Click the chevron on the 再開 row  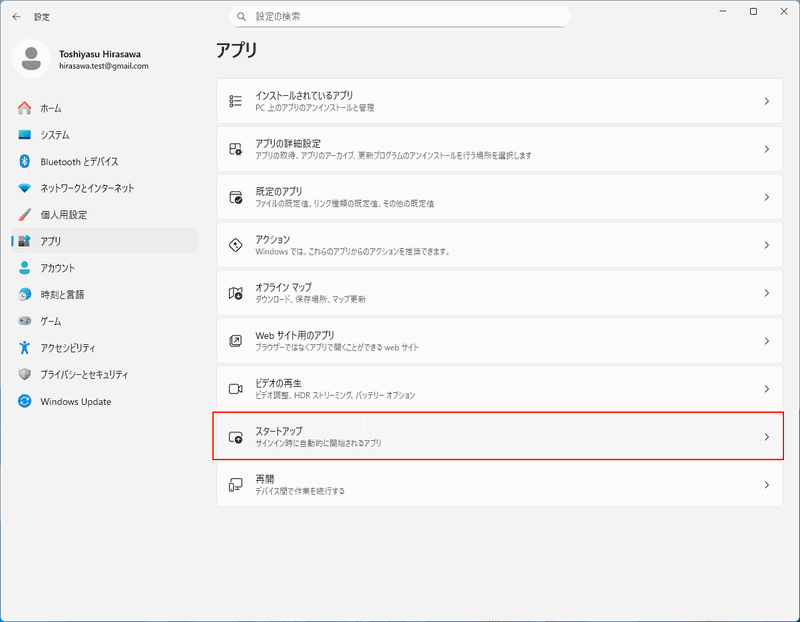[x=766, y=485]
